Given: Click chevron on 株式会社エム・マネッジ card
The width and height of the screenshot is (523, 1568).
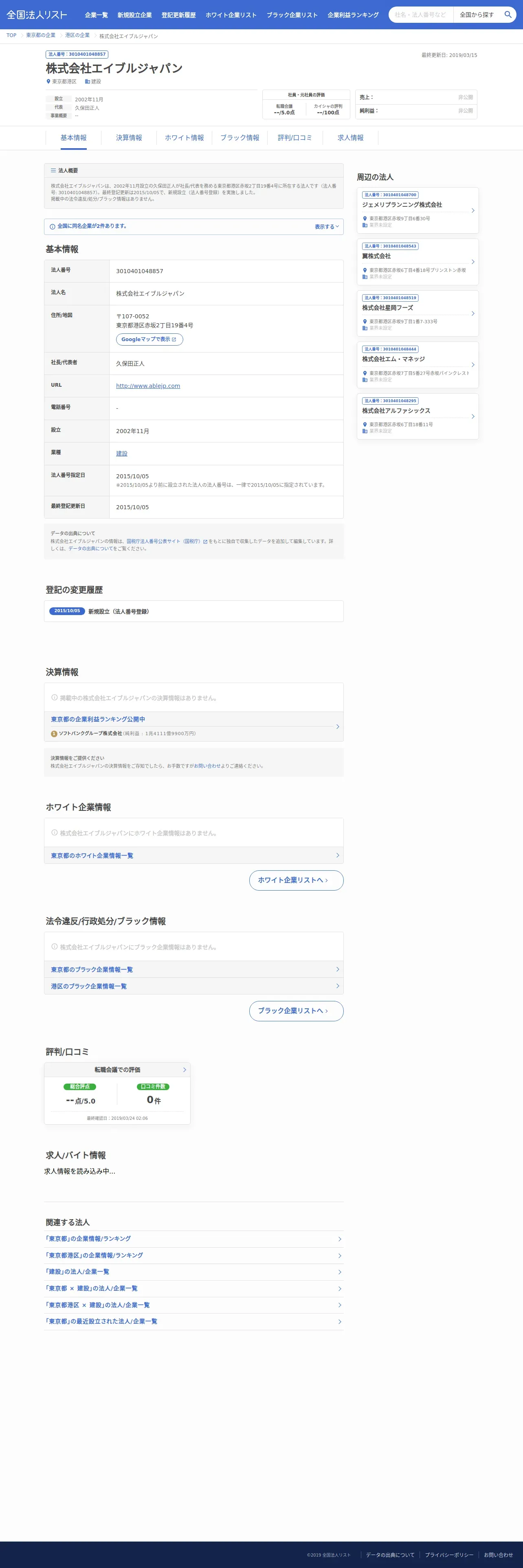Looking at the screenshot, I should pyautogui.click(x=473, y=365).
